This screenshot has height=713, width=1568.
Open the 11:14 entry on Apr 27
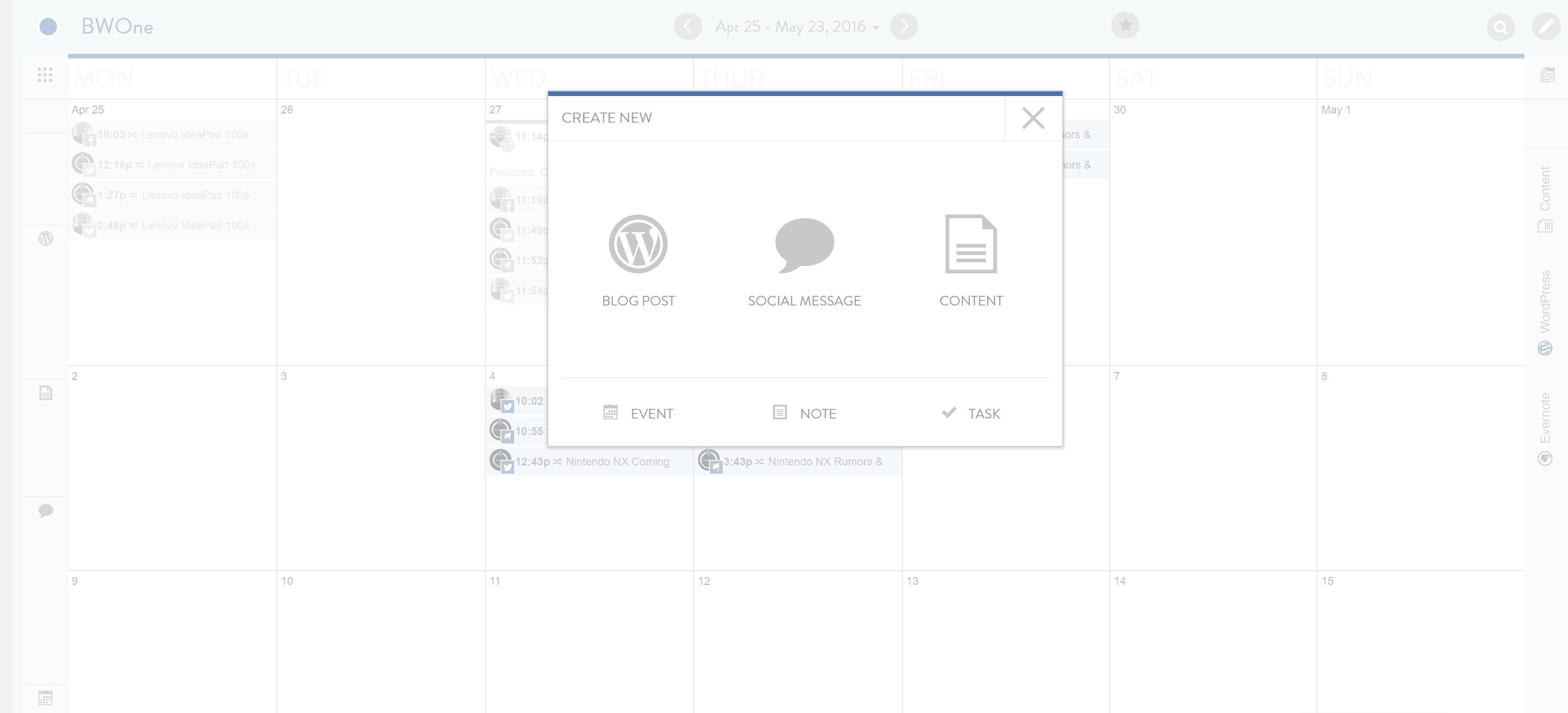517,136
